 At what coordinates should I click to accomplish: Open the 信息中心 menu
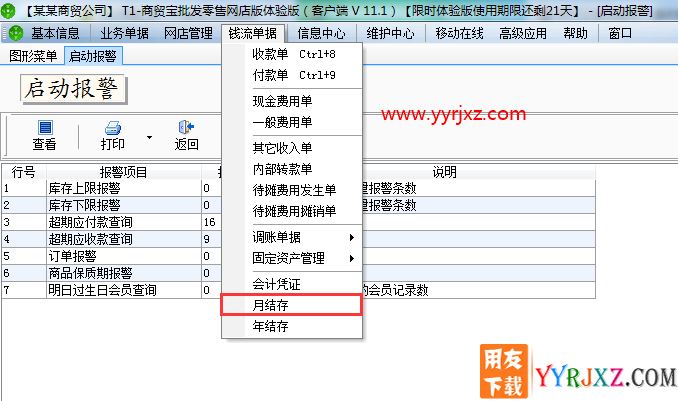click(321, 33)
